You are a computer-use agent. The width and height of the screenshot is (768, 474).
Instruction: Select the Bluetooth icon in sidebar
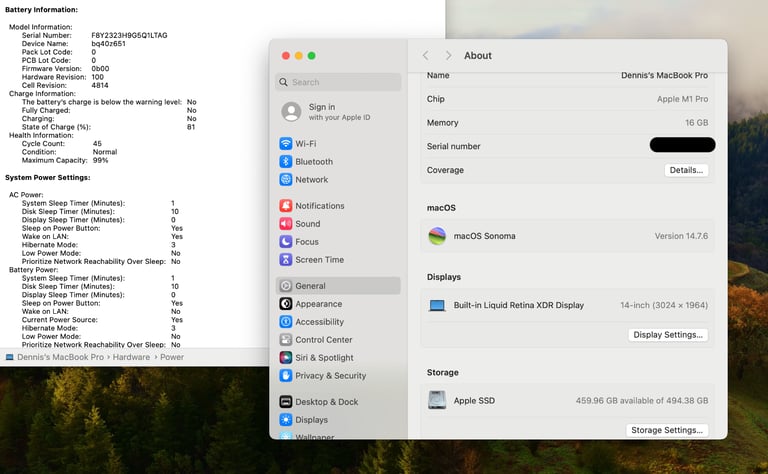(286, 162)
